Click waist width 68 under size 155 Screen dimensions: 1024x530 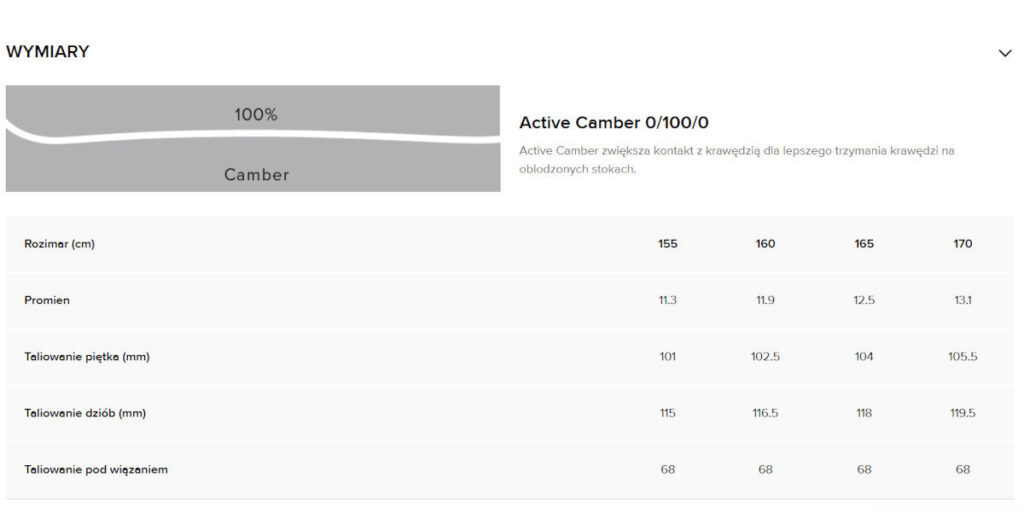668,469
